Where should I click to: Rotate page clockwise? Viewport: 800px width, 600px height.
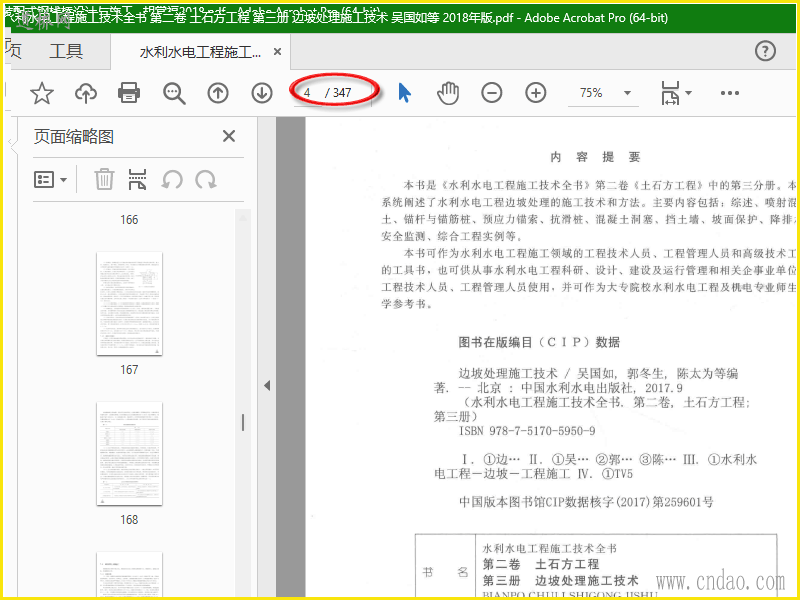pyautogui.click(x=206, y=180)
